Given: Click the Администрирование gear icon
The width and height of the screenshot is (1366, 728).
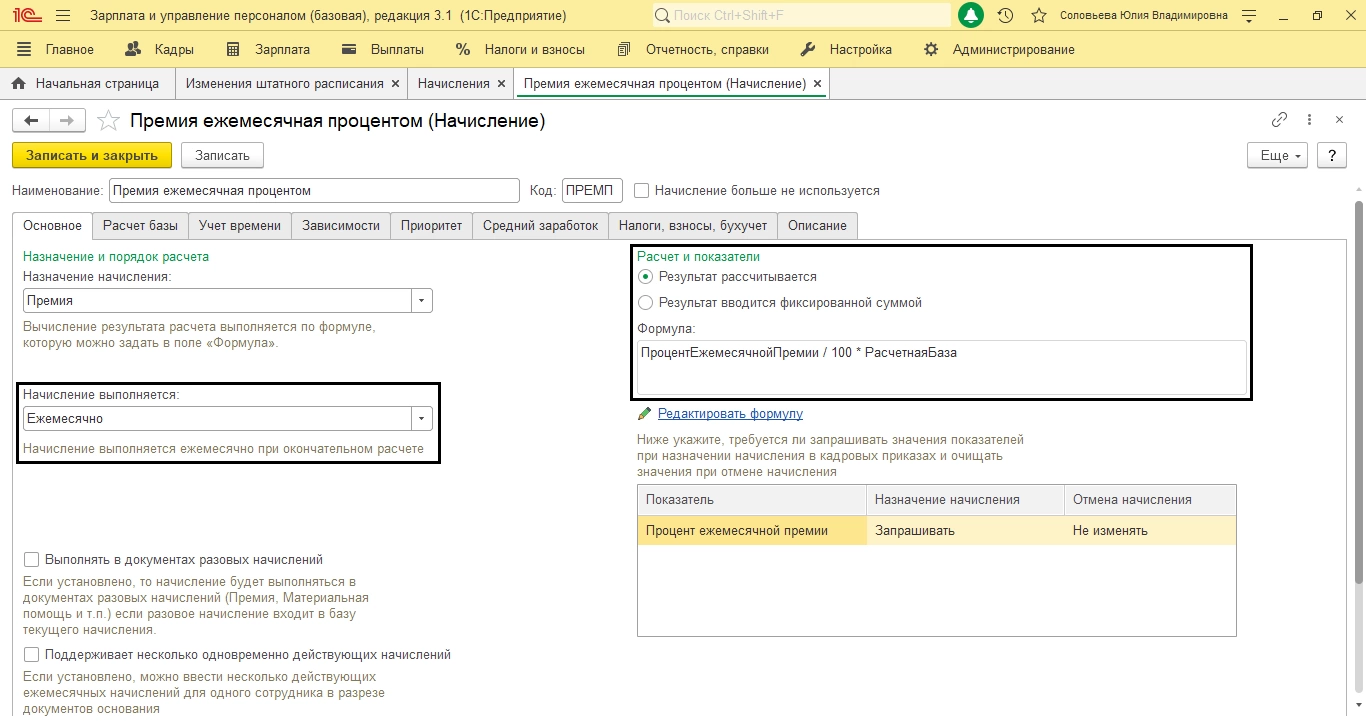Looking at the screenshot, I should (931, 49).
